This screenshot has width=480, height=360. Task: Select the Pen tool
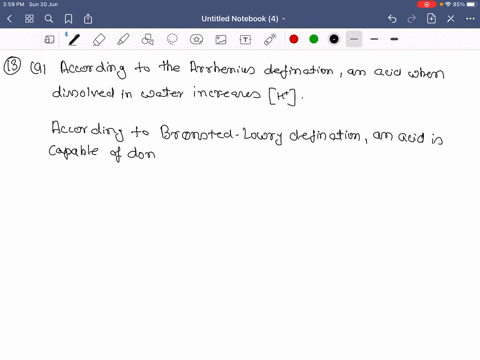pyautogui.click(x=73, y=39)
